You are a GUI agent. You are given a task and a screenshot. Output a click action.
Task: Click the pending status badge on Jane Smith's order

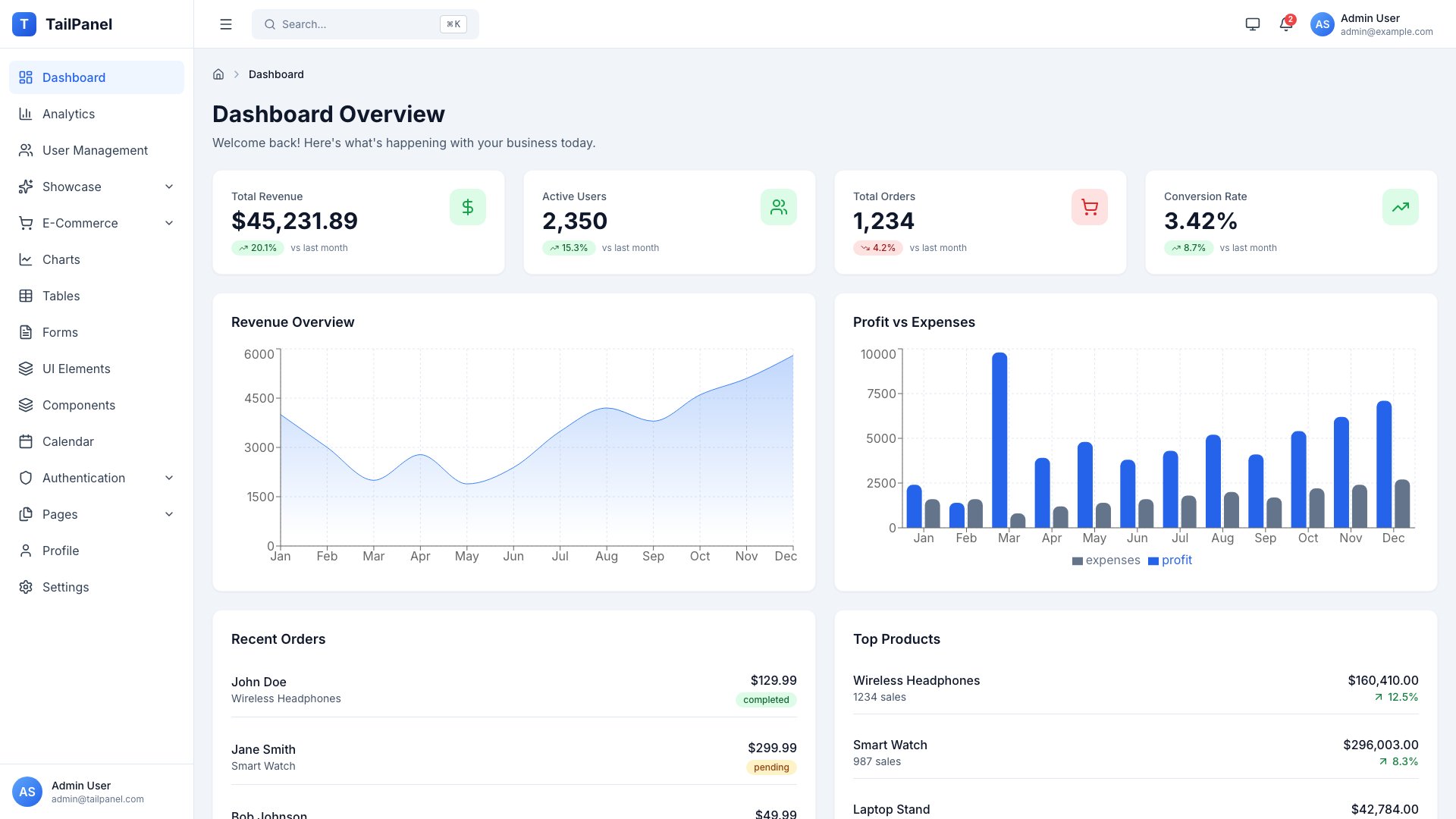[770, 767]
